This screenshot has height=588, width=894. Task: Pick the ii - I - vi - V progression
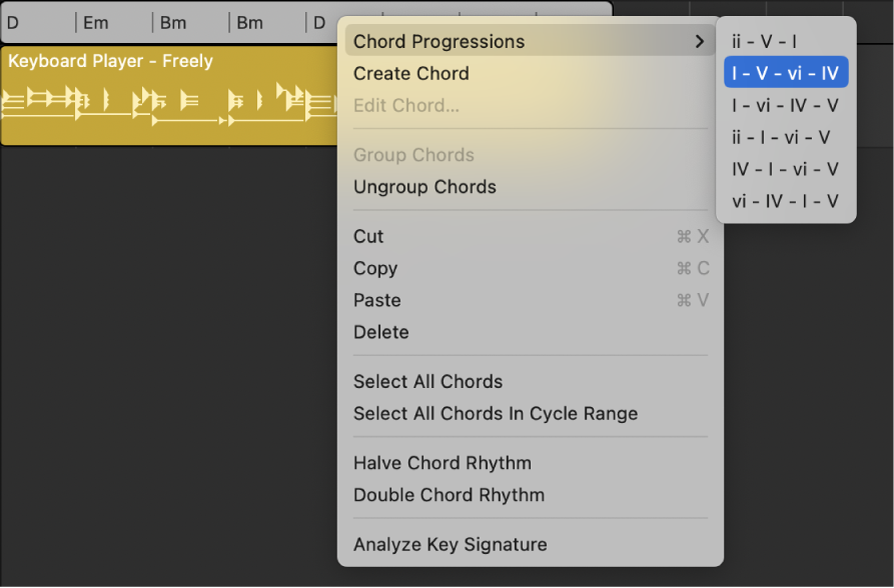click(786, 136)
